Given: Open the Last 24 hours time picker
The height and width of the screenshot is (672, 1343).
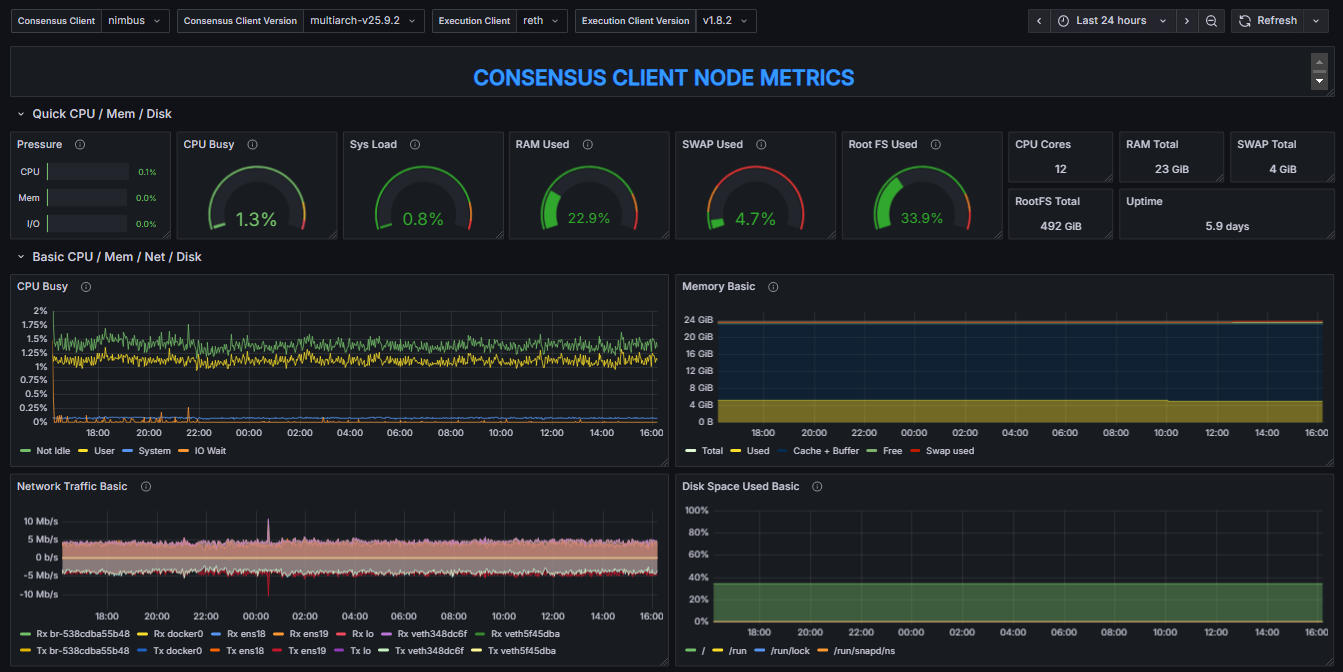Looking at the screenshot, I should 1110,21.
